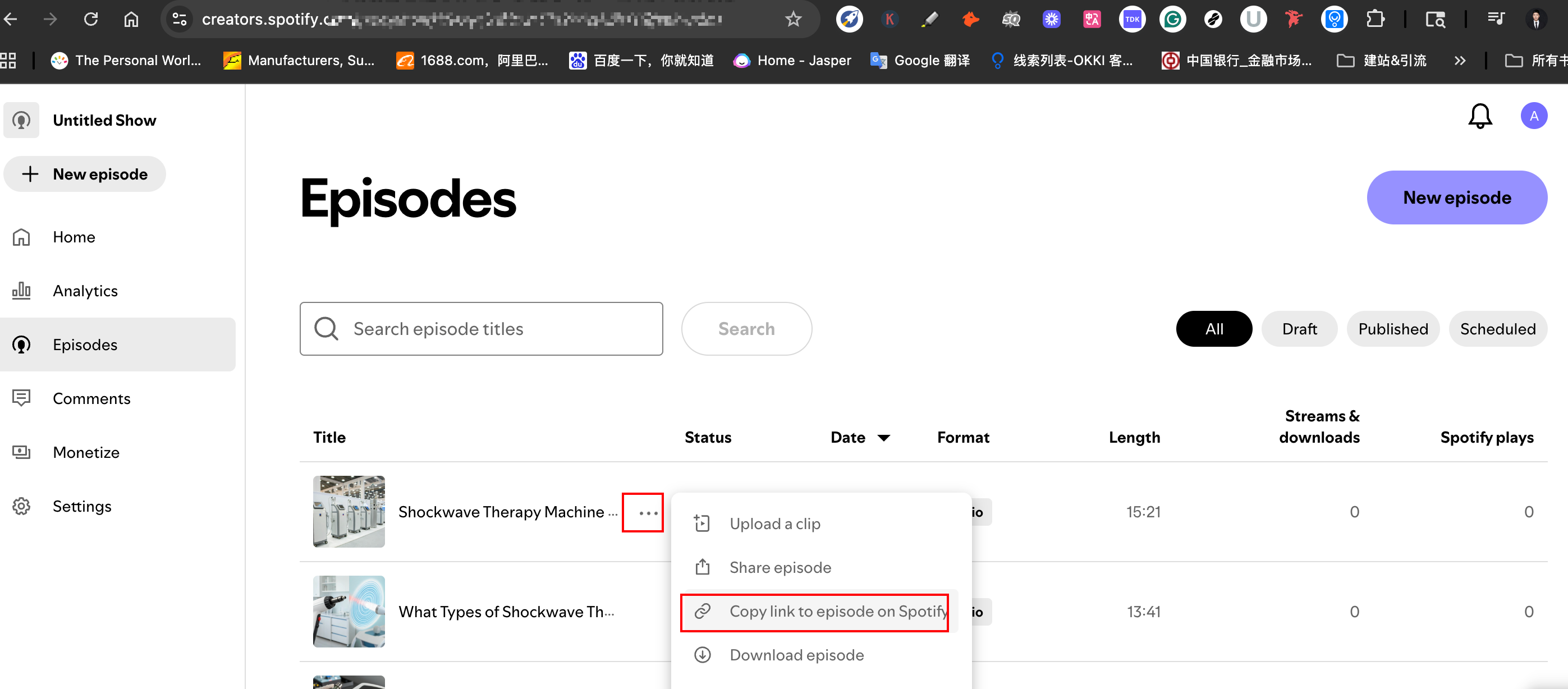Click the Search button beside the search field
This screenshot has height=689, width=1568.
pos(746,329)
